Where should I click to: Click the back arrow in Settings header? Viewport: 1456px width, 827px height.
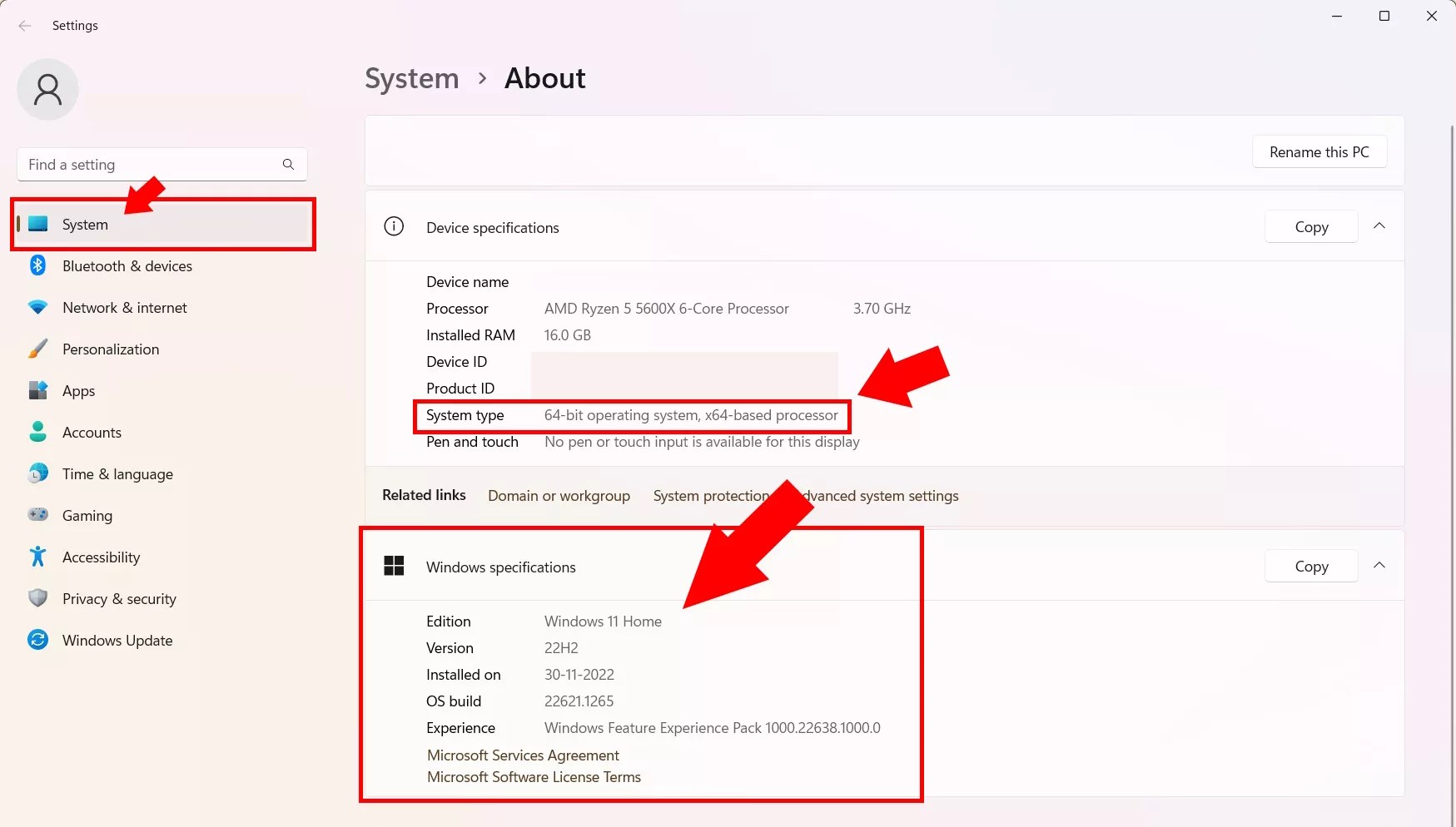pos(25,26)
